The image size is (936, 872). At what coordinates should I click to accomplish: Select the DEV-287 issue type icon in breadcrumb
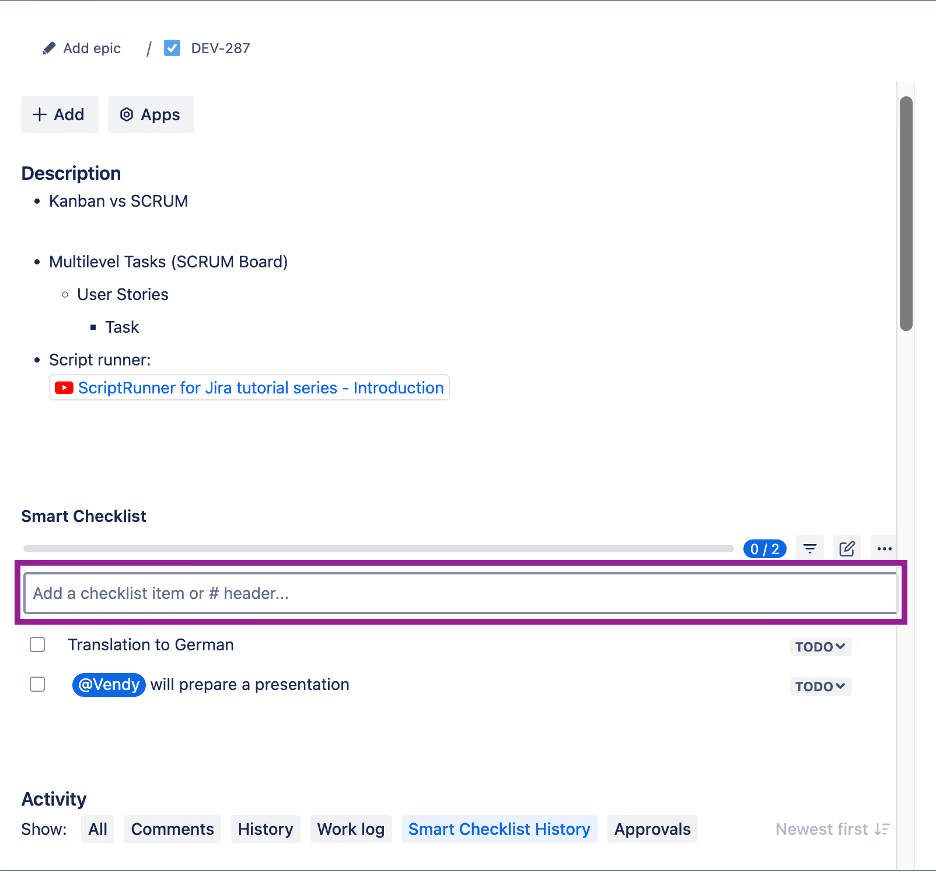(x=172, y=47)
